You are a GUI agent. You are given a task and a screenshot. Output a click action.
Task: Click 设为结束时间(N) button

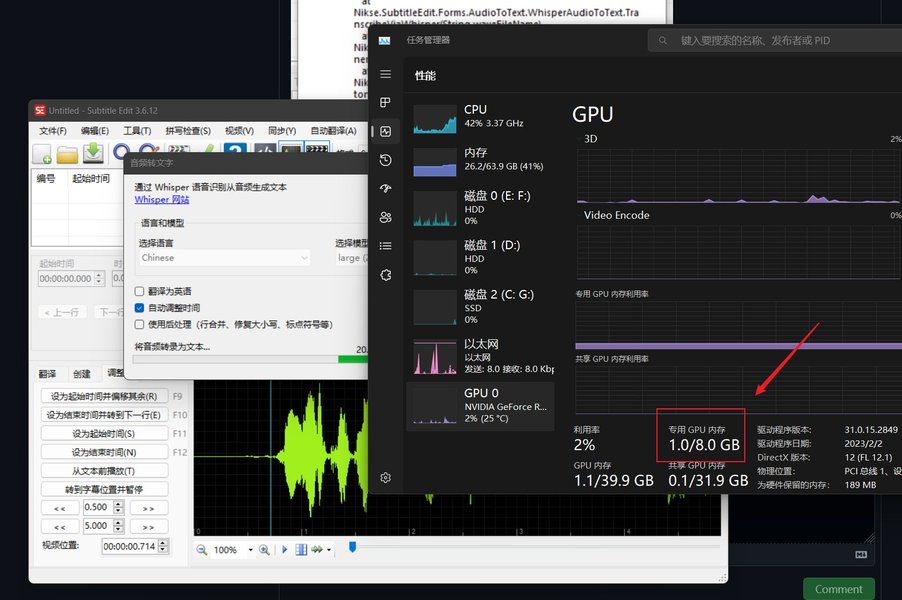pos(104,452)
